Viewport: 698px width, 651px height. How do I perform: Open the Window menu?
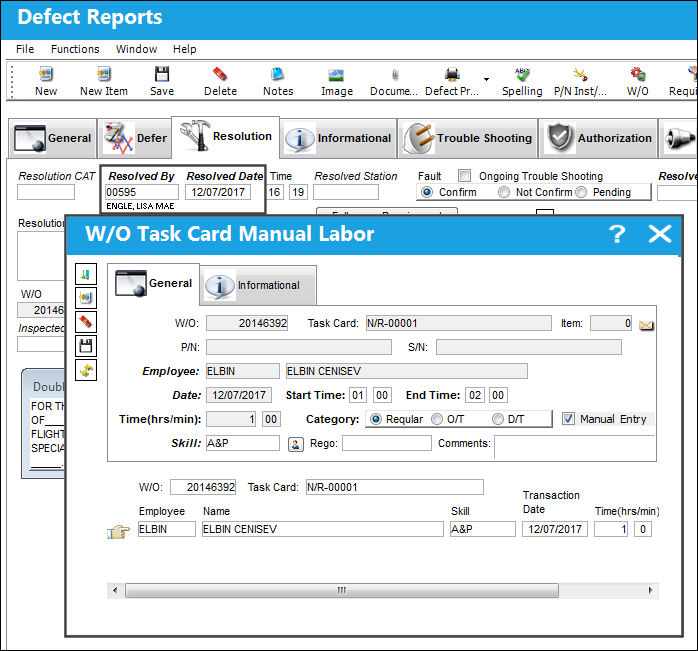[x=136, y=49]
